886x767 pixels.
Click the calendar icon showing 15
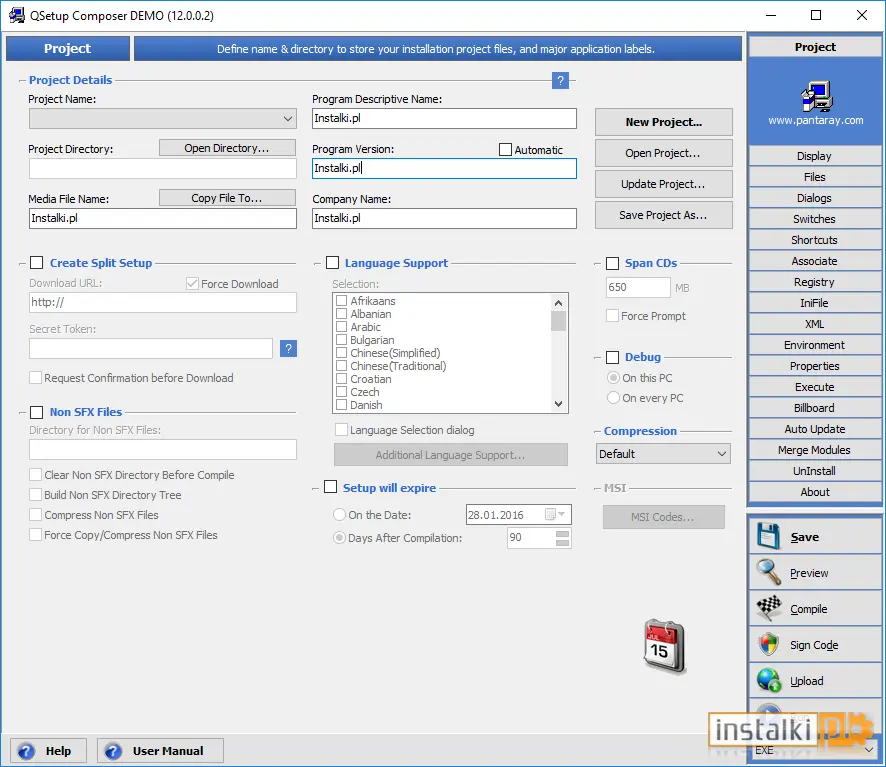[664, 646]
